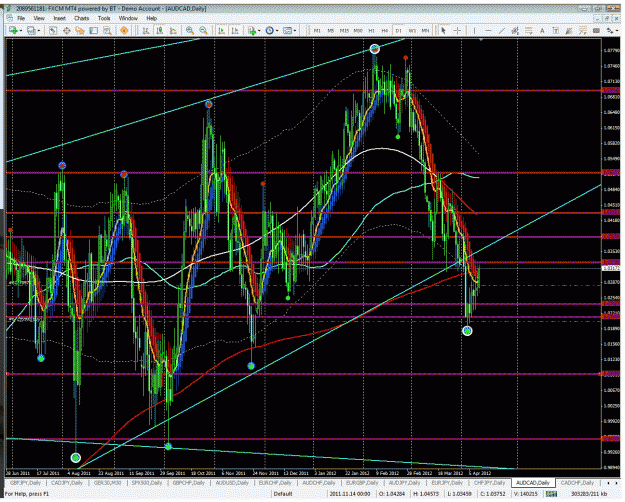Select the Text 'A' drawing tool
This screenshot has height=502, width=625.
542,31
